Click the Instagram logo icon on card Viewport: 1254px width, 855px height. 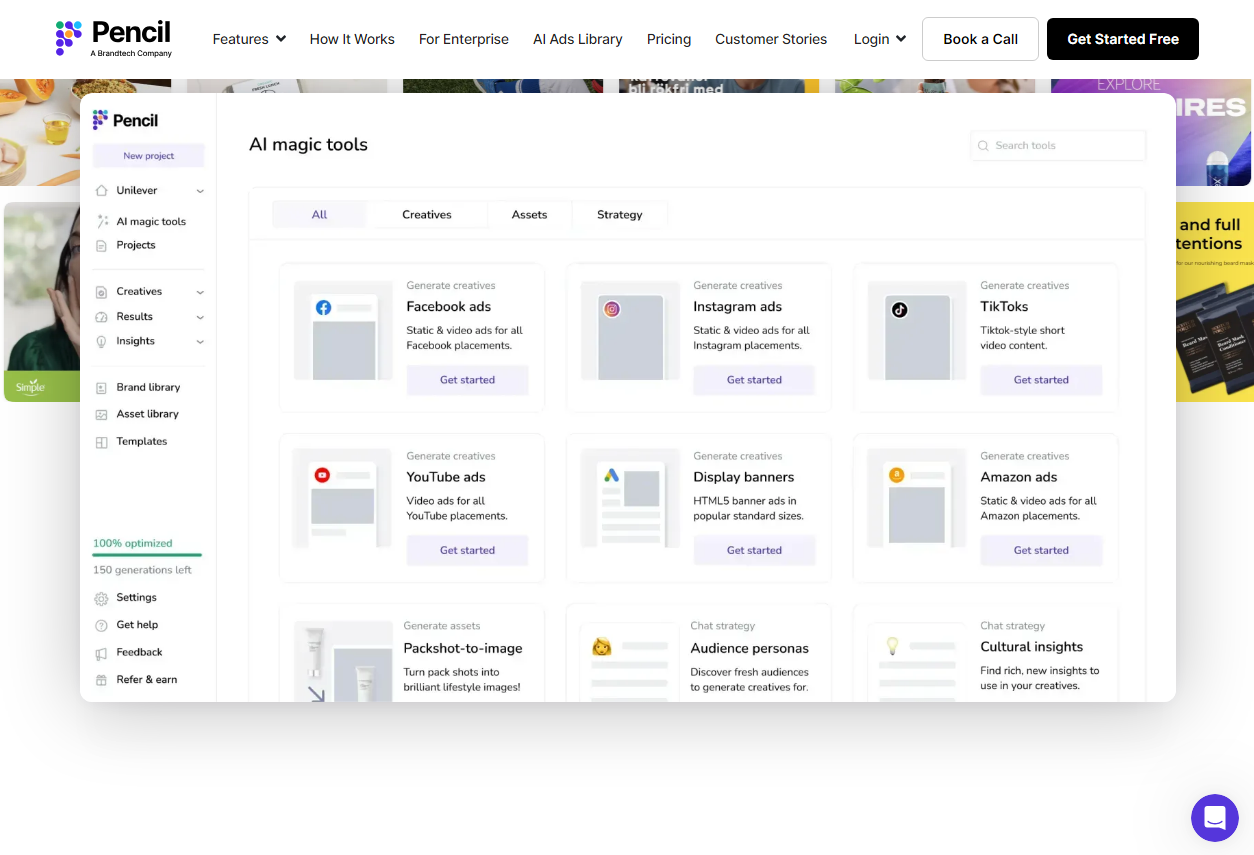tap(612, 309)
